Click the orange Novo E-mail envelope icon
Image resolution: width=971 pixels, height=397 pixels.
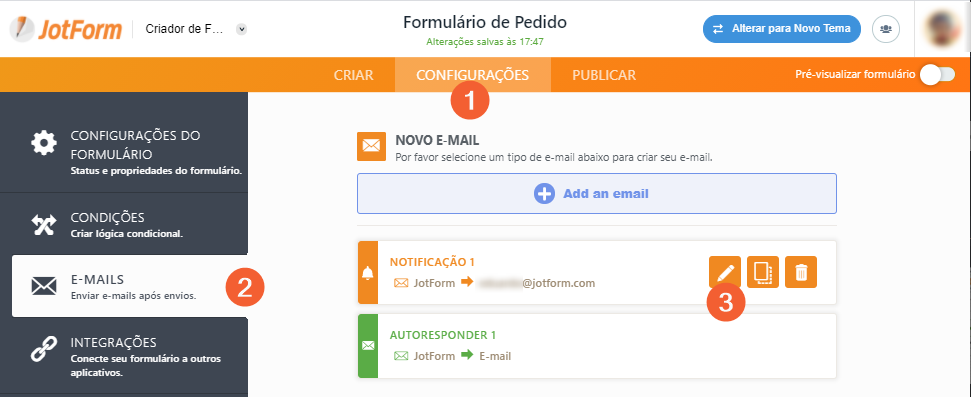tap(371, 146)
